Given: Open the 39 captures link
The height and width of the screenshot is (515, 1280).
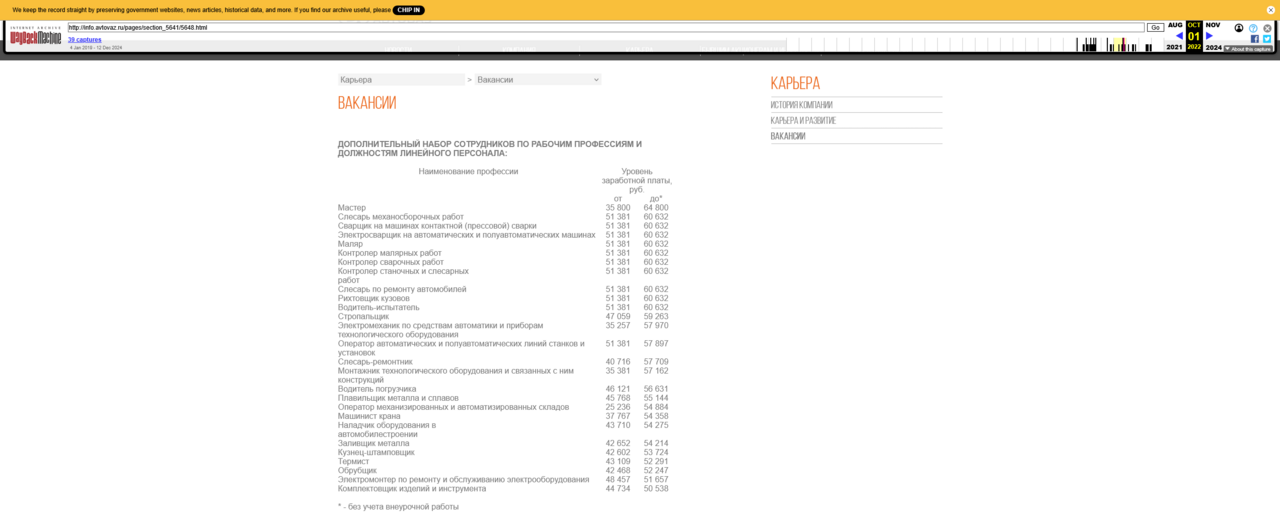Looking at the screenshot, I should [85, 40].
